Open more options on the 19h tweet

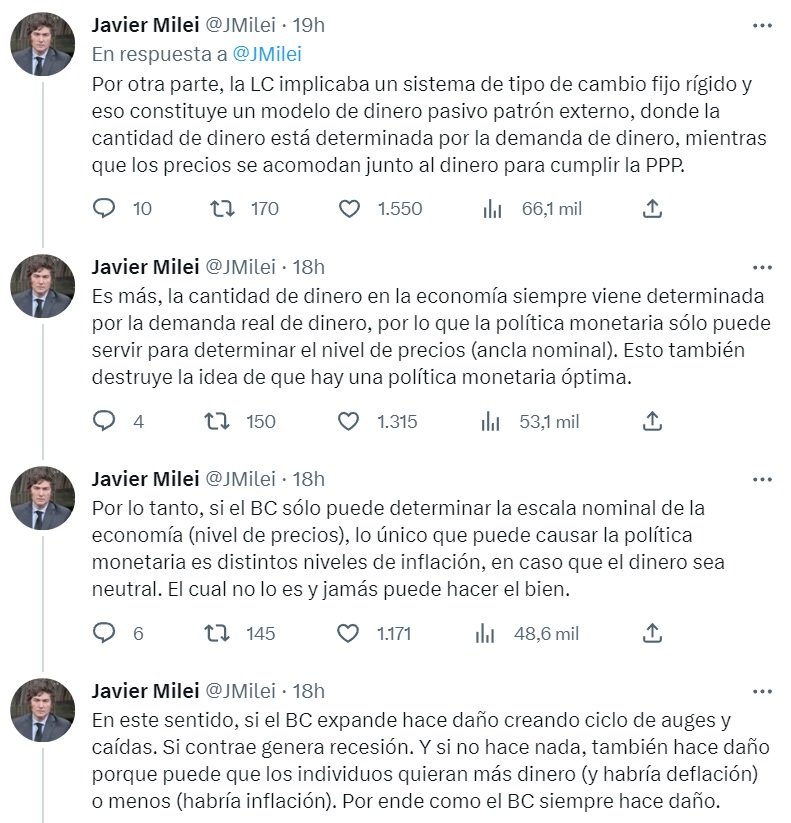762,25
